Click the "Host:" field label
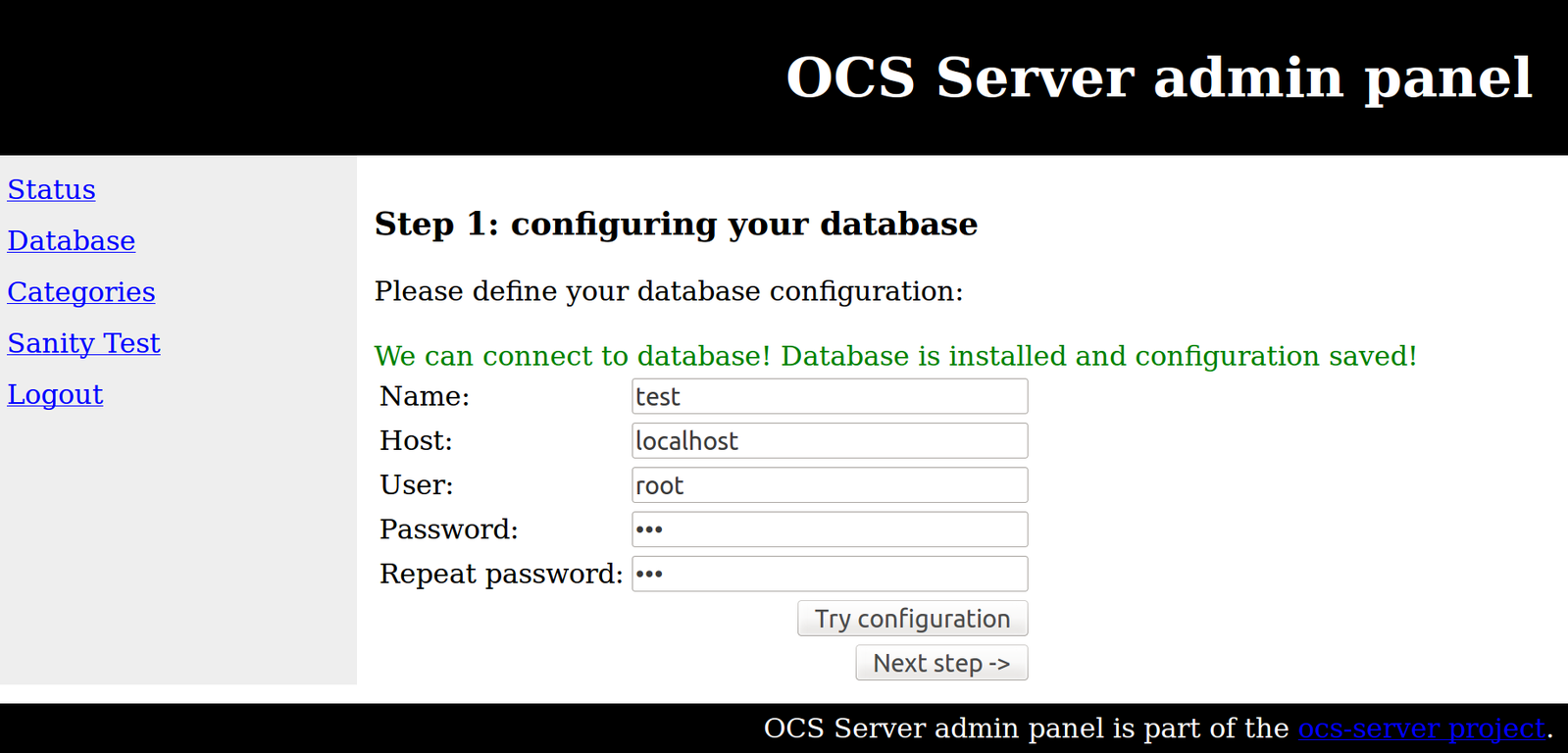Viewport: 1568px width, 753px height. [416, 441]
